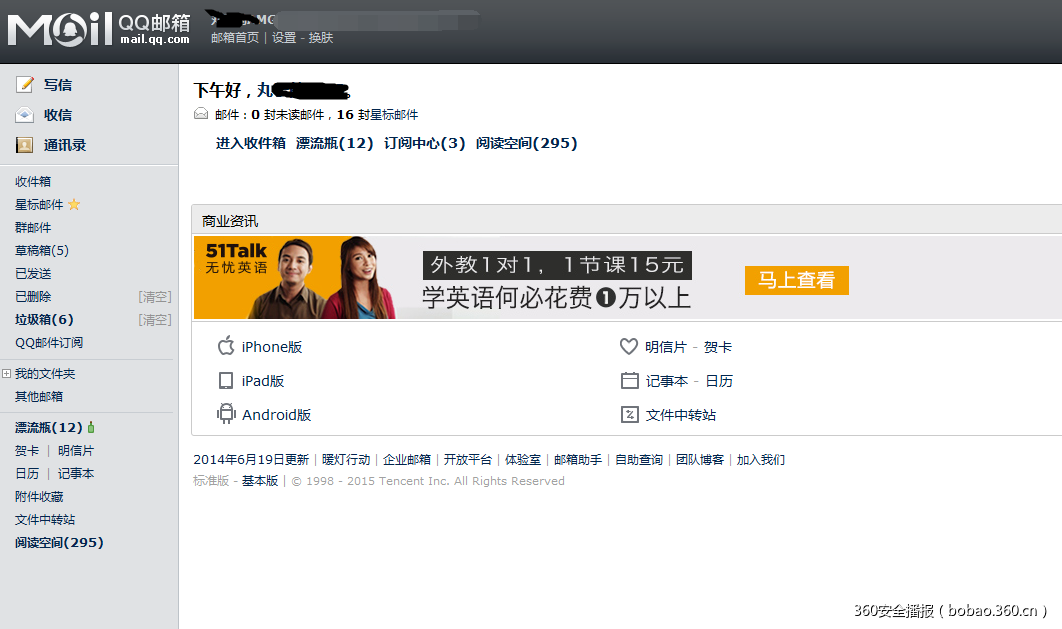The width and height of the screenshot is (1062, 629).
Task: Click the 马上查看 orange ad button
Action: [x=796, y=280]
